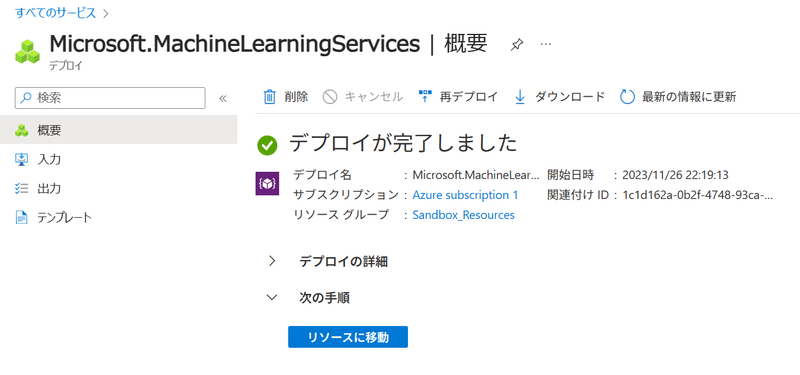Click the 開始日時 value 2023/11/26 22:19:13
This screenshot has width=800, height=375.
click(675, 175)
